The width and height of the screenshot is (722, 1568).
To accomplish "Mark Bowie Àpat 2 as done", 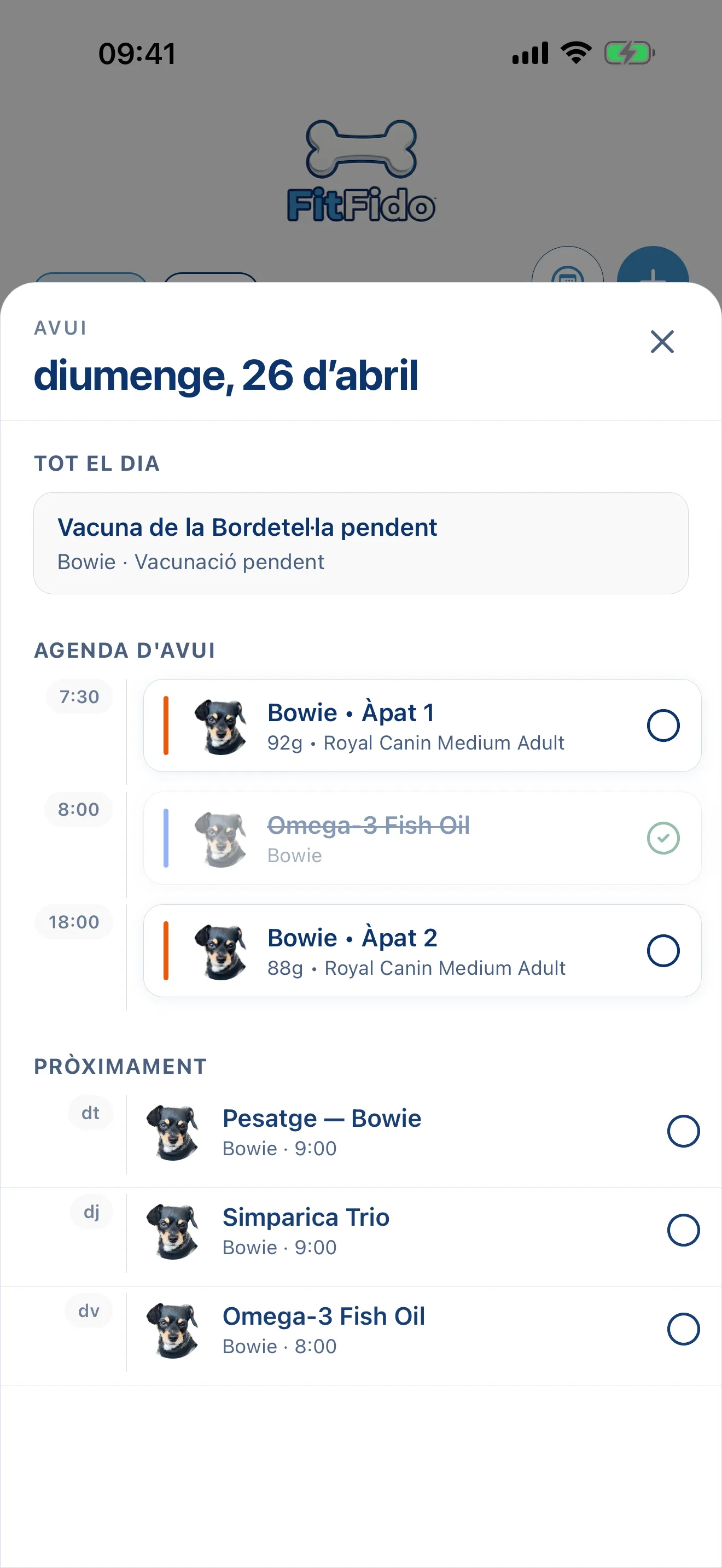I will point(663,950).
